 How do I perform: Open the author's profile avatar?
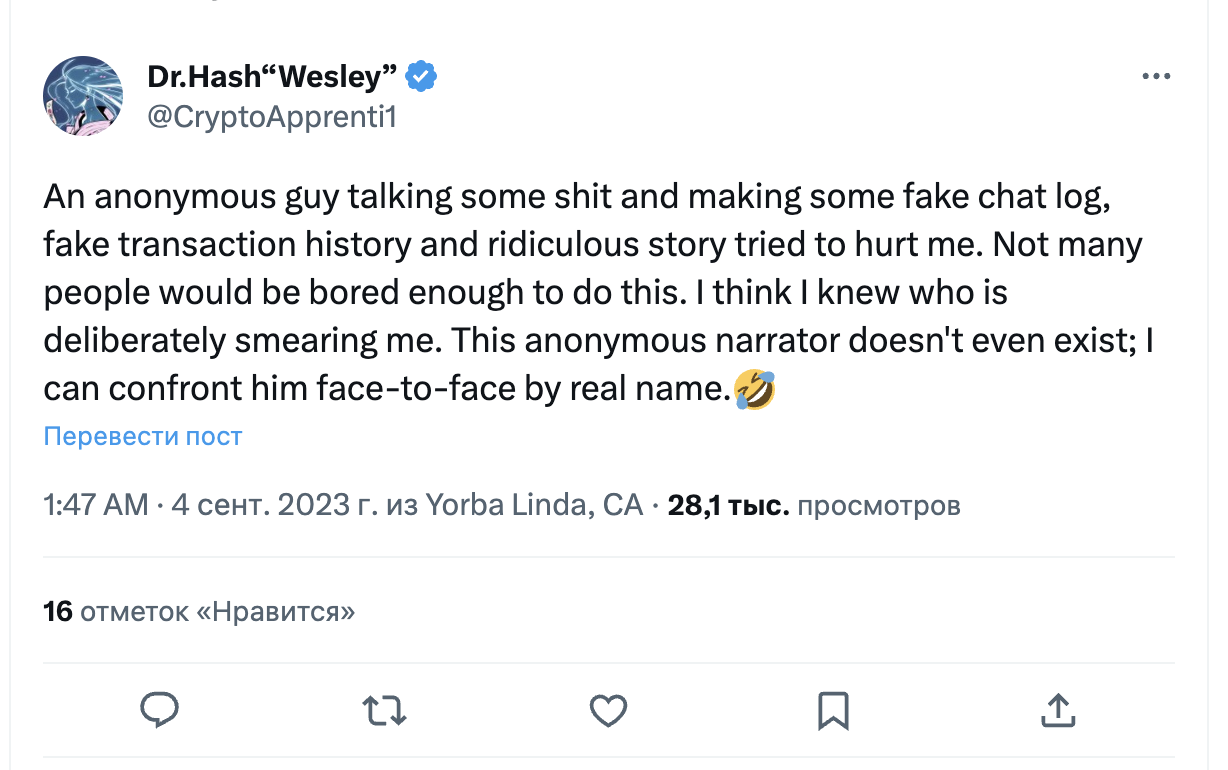tap(82, 96)
